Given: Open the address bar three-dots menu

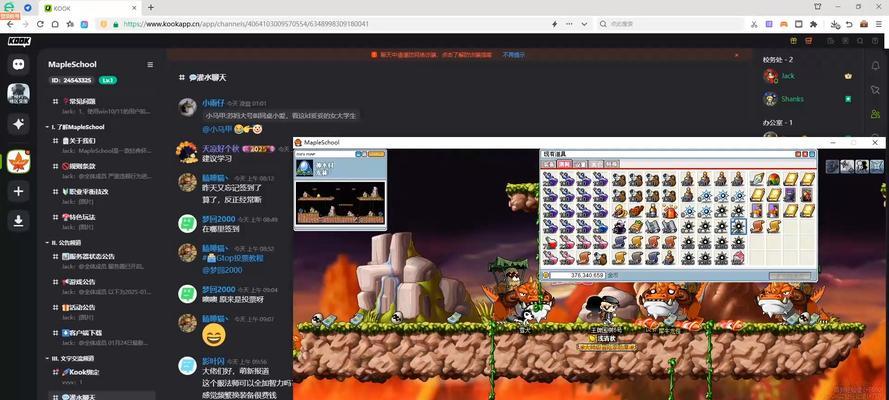Looking at the screenshot, I should (x=569, y=24).
